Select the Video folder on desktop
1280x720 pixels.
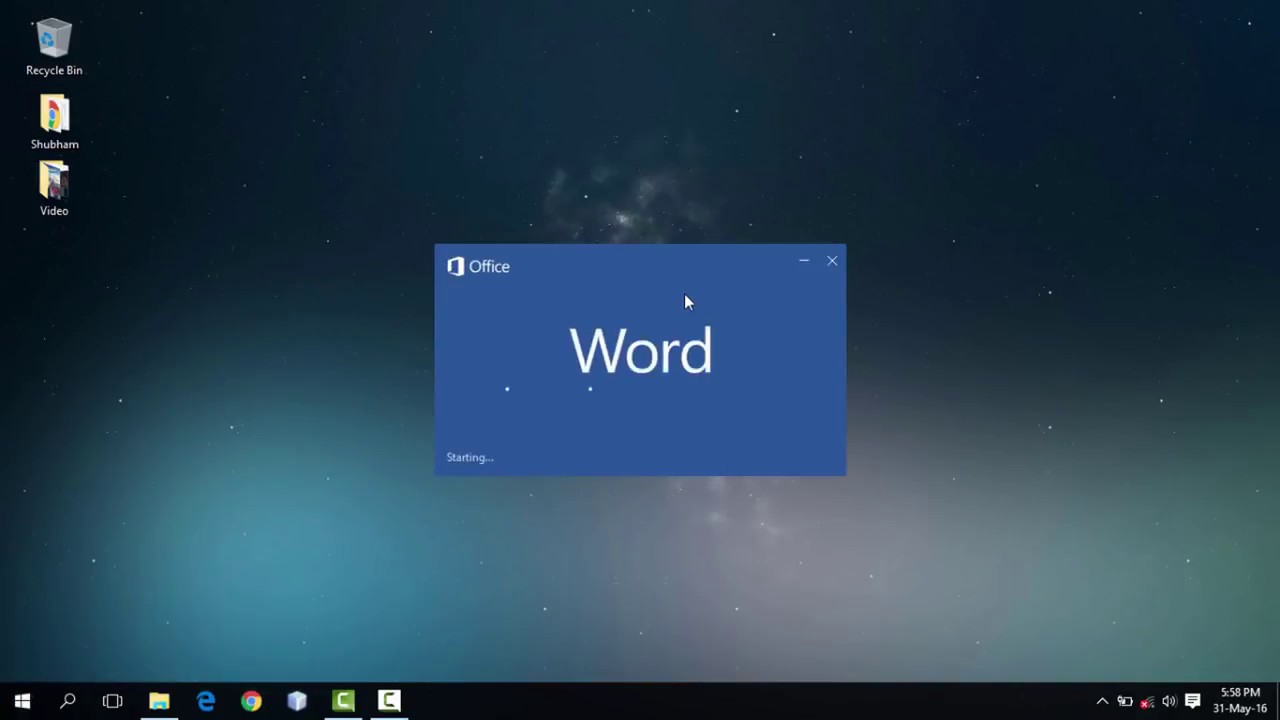tap(54, 189)
